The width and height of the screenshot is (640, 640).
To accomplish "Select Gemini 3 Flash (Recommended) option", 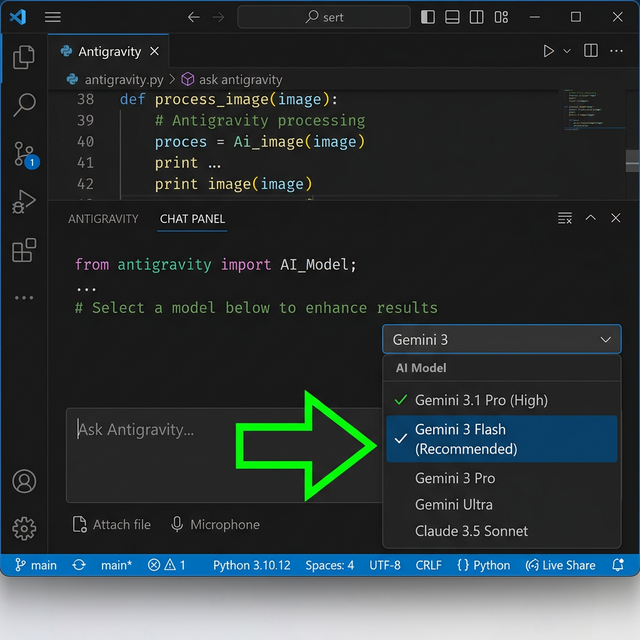I will (500, 439).
